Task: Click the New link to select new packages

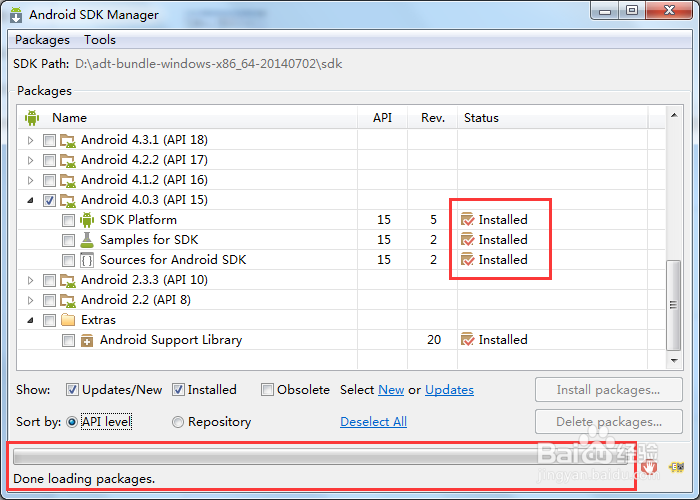Action: point(391,390)
